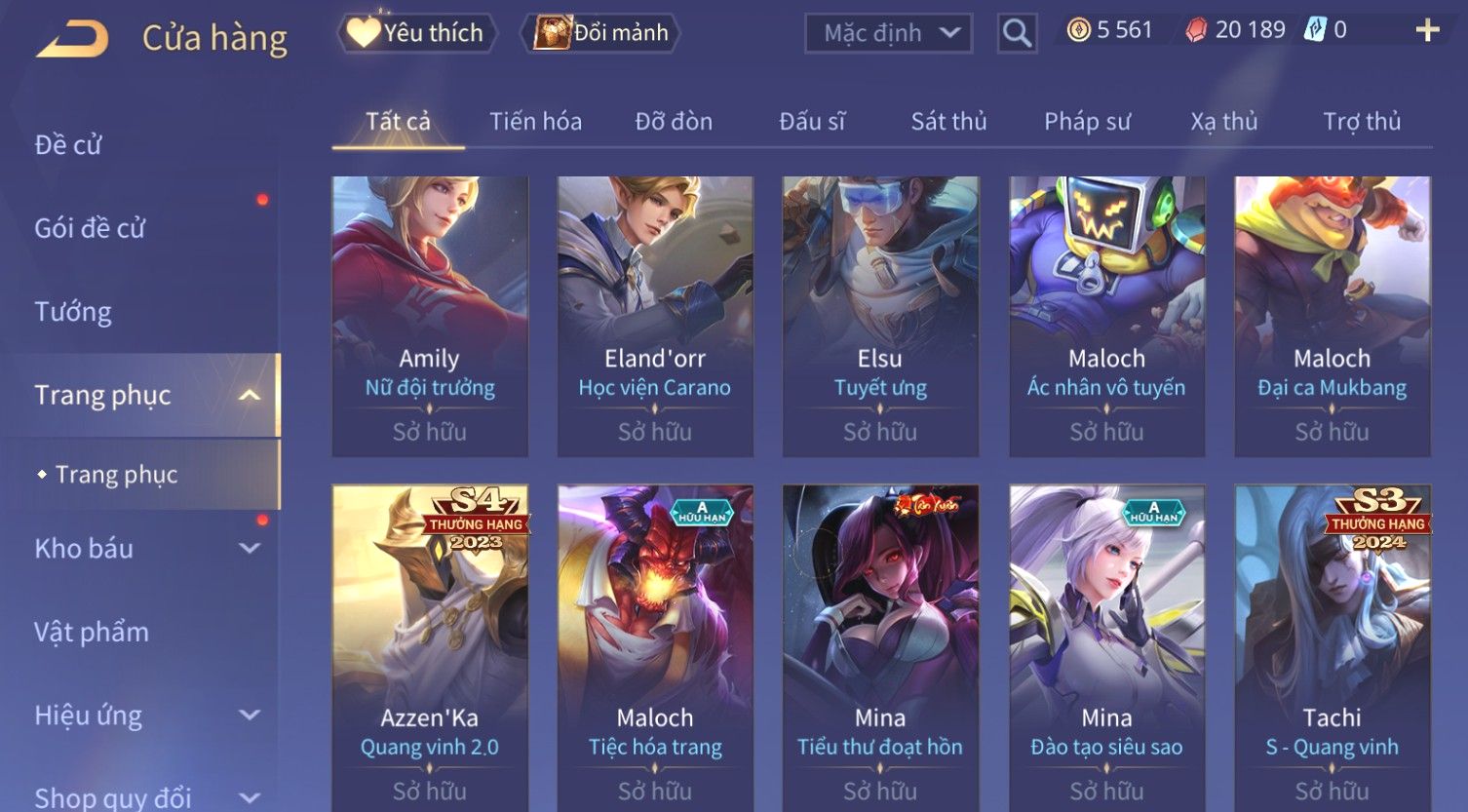Open the Mặc định sort dropdown
Viewport: 1468px width, 812px height.
coord(888,34)
